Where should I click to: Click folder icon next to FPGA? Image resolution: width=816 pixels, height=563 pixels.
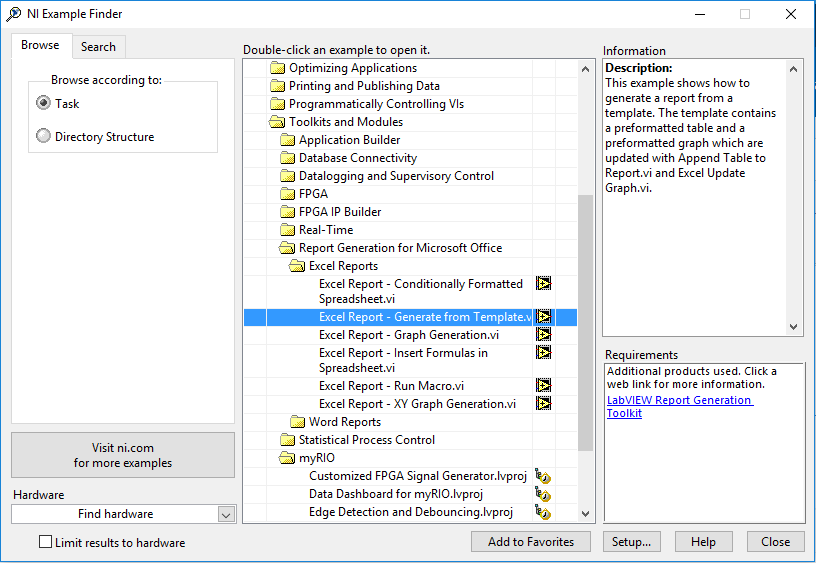point(287,194)
